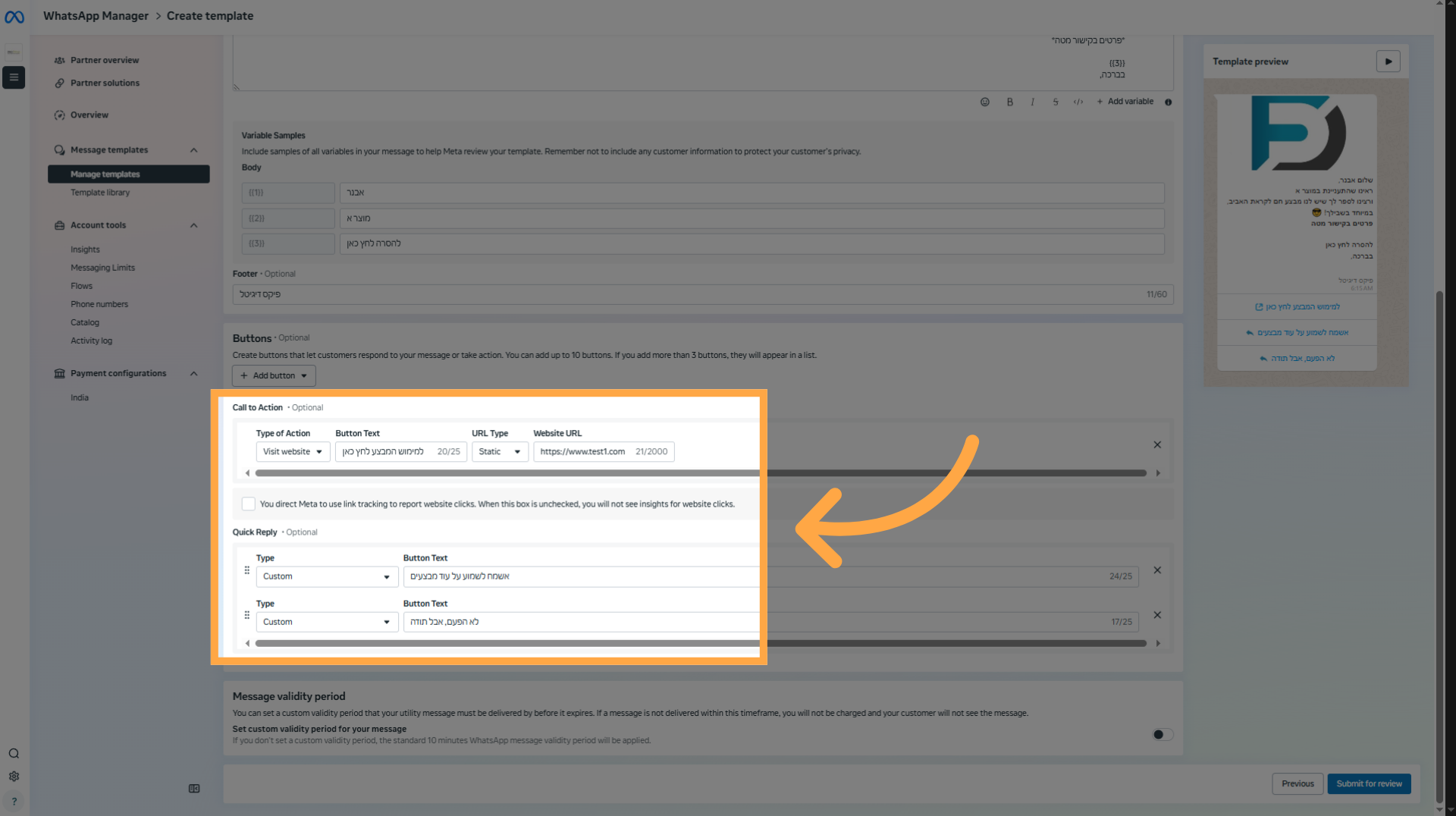Enable link tracking for website clicks checkbox

point(248,504)
